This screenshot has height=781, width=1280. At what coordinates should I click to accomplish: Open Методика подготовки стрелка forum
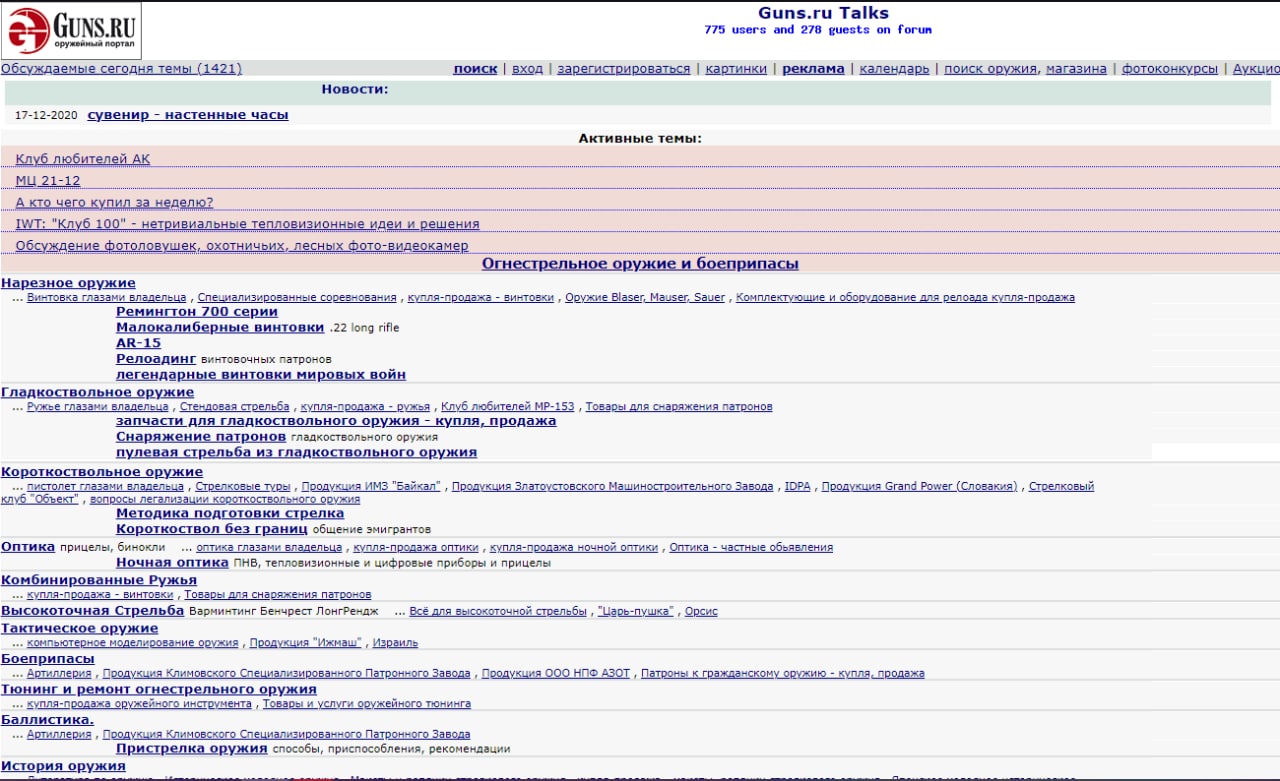[230, 514]
